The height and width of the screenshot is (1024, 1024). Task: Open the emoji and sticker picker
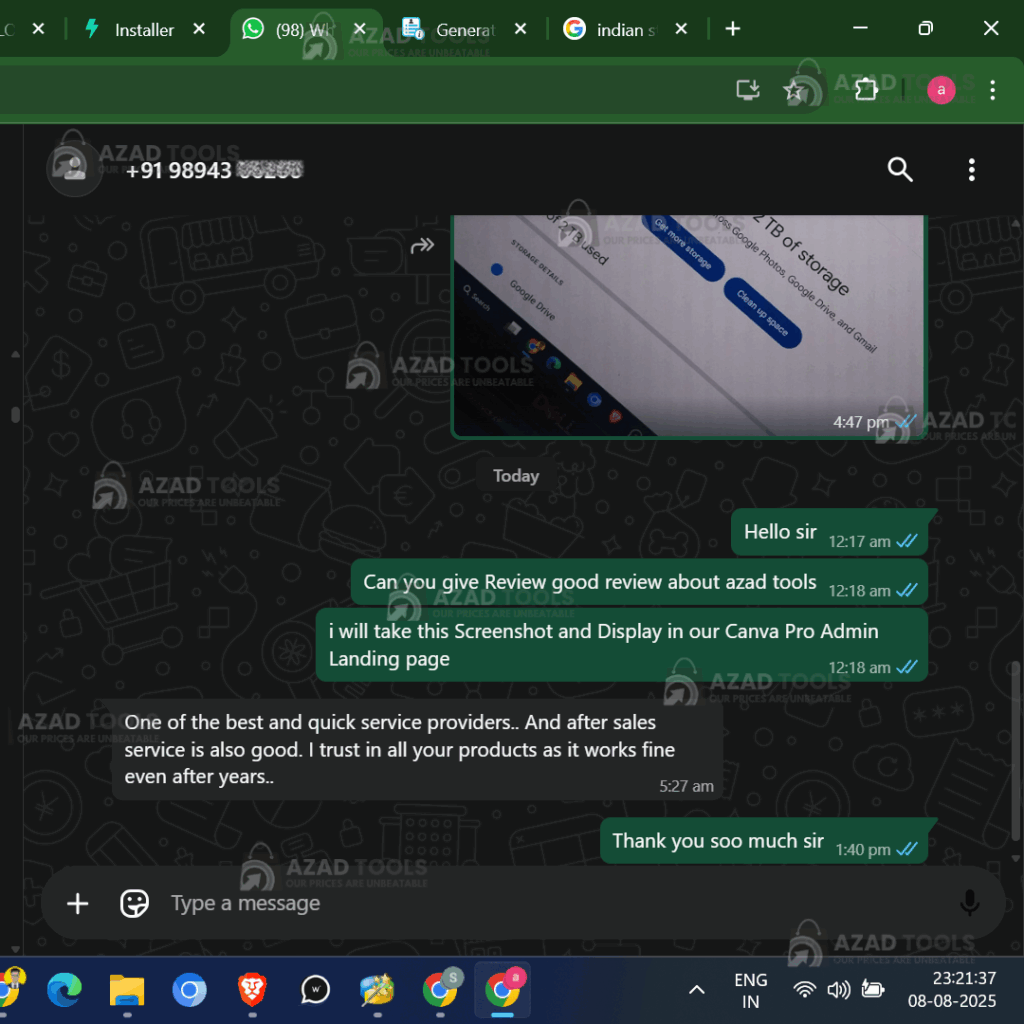[135, 904]
